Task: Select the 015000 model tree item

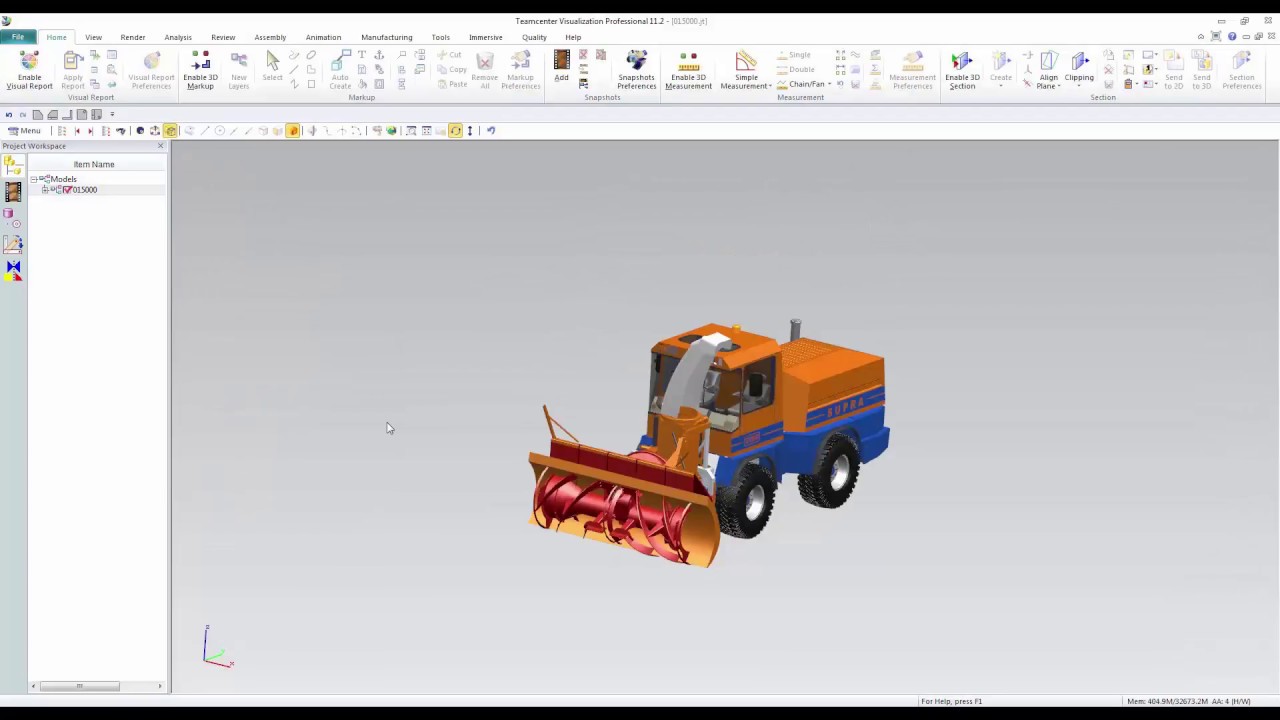Action: coord(85,190)
